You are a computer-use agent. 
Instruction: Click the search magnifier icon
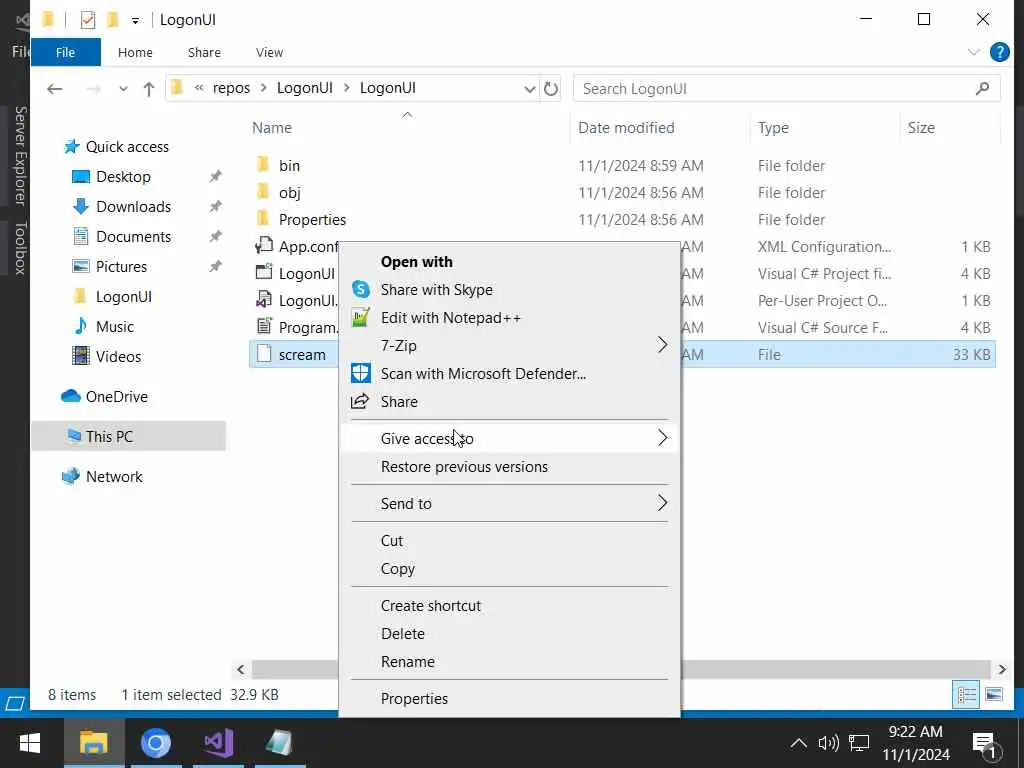pos(982,88)
